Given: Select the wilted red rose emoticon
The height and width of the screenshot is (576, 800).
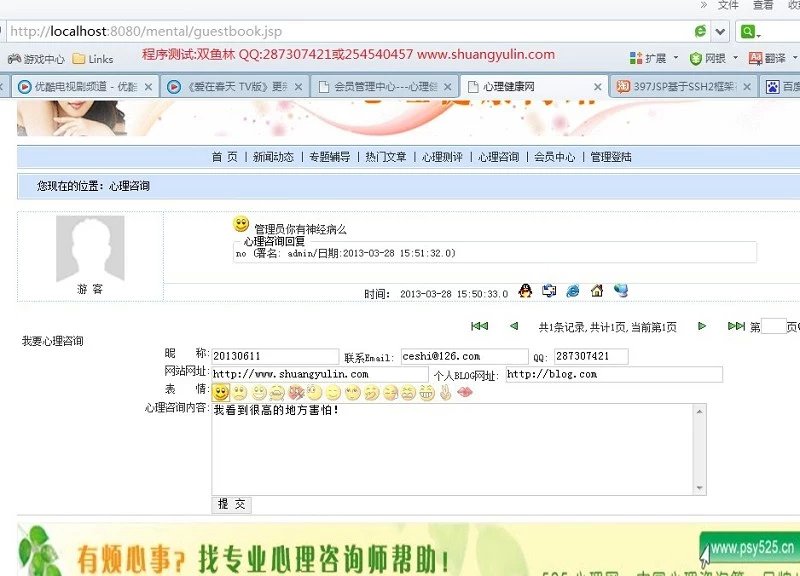Looking at the screenshot, I should [296, 392].
